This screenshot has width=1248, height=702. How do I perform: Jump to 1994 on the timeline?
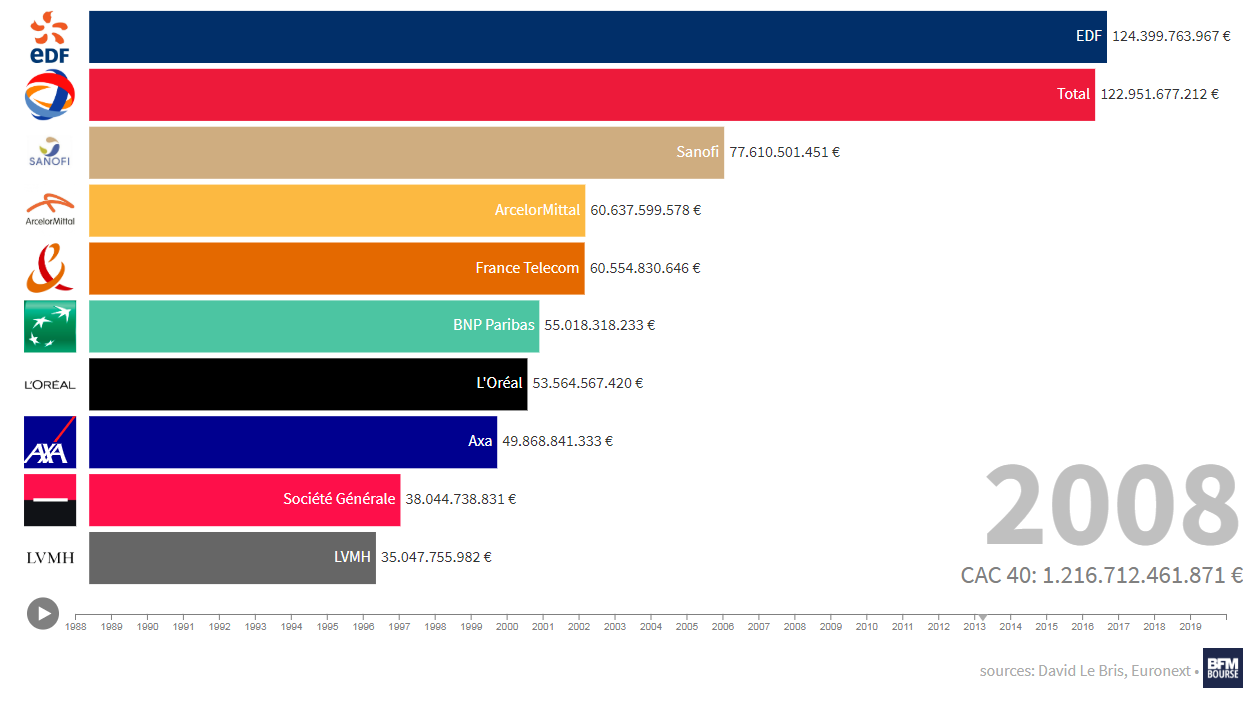(292, 626)
